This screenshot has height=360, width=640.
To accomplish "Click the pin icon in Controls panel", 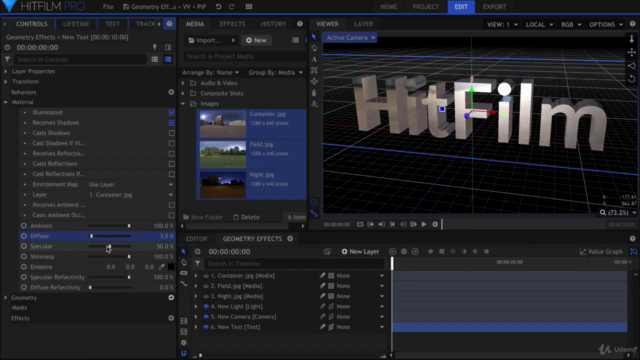I will pos(155,47).
